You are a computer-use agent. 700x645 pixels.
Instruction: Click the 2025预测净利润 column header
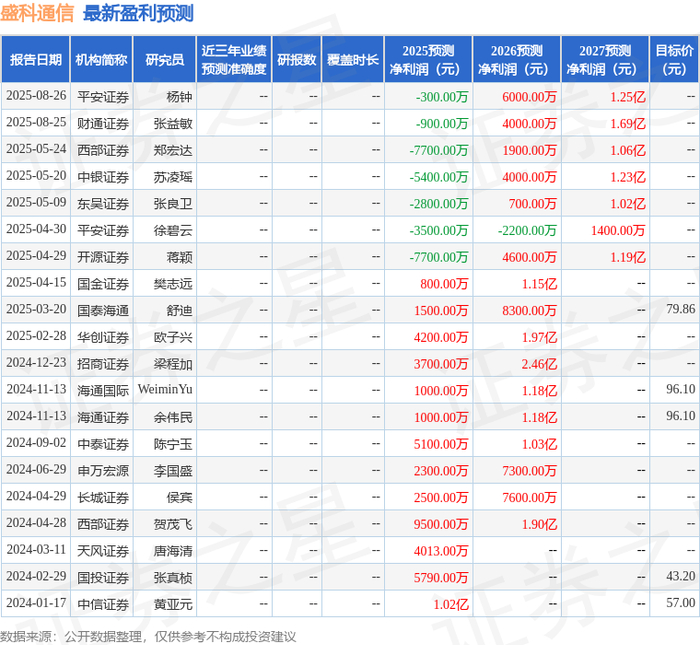[x=428, y=59]
